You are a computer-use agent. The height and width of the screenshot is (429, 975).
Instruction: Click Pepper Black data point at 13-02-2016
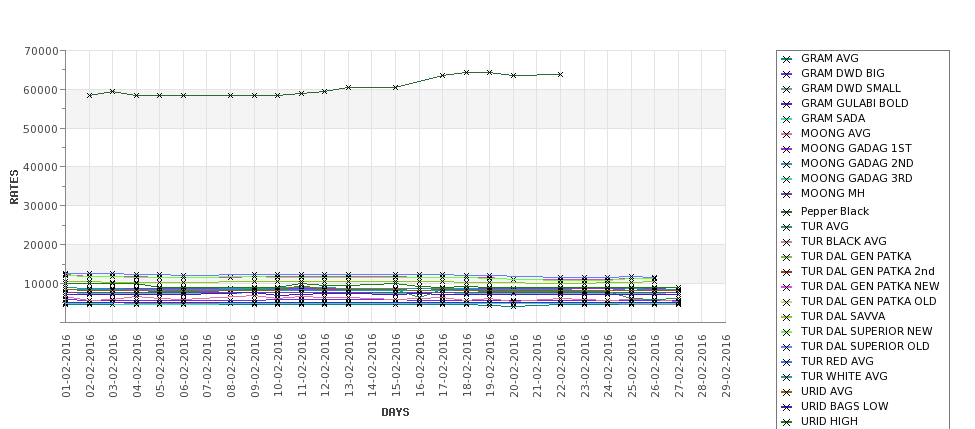click(348, 88)
